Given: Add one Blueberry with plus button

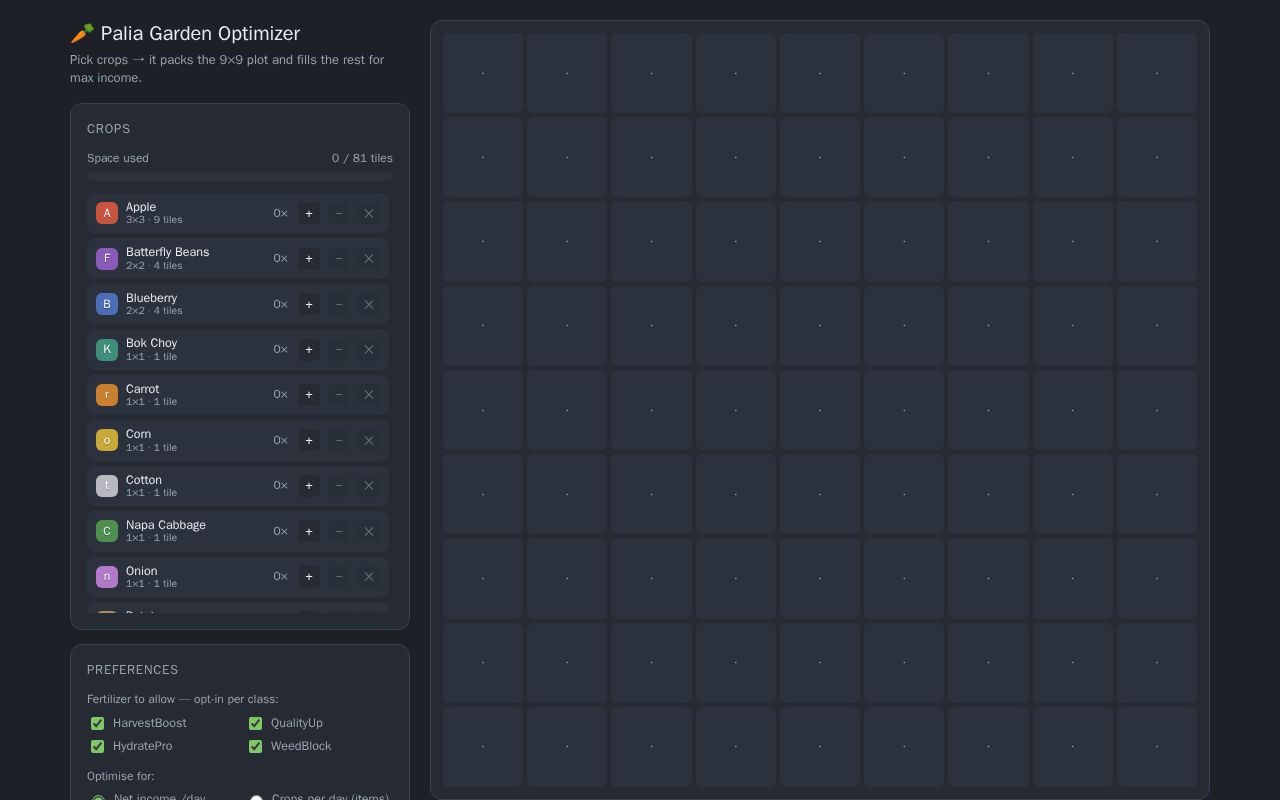Looking at the screenshot, I should coord(309,304).
